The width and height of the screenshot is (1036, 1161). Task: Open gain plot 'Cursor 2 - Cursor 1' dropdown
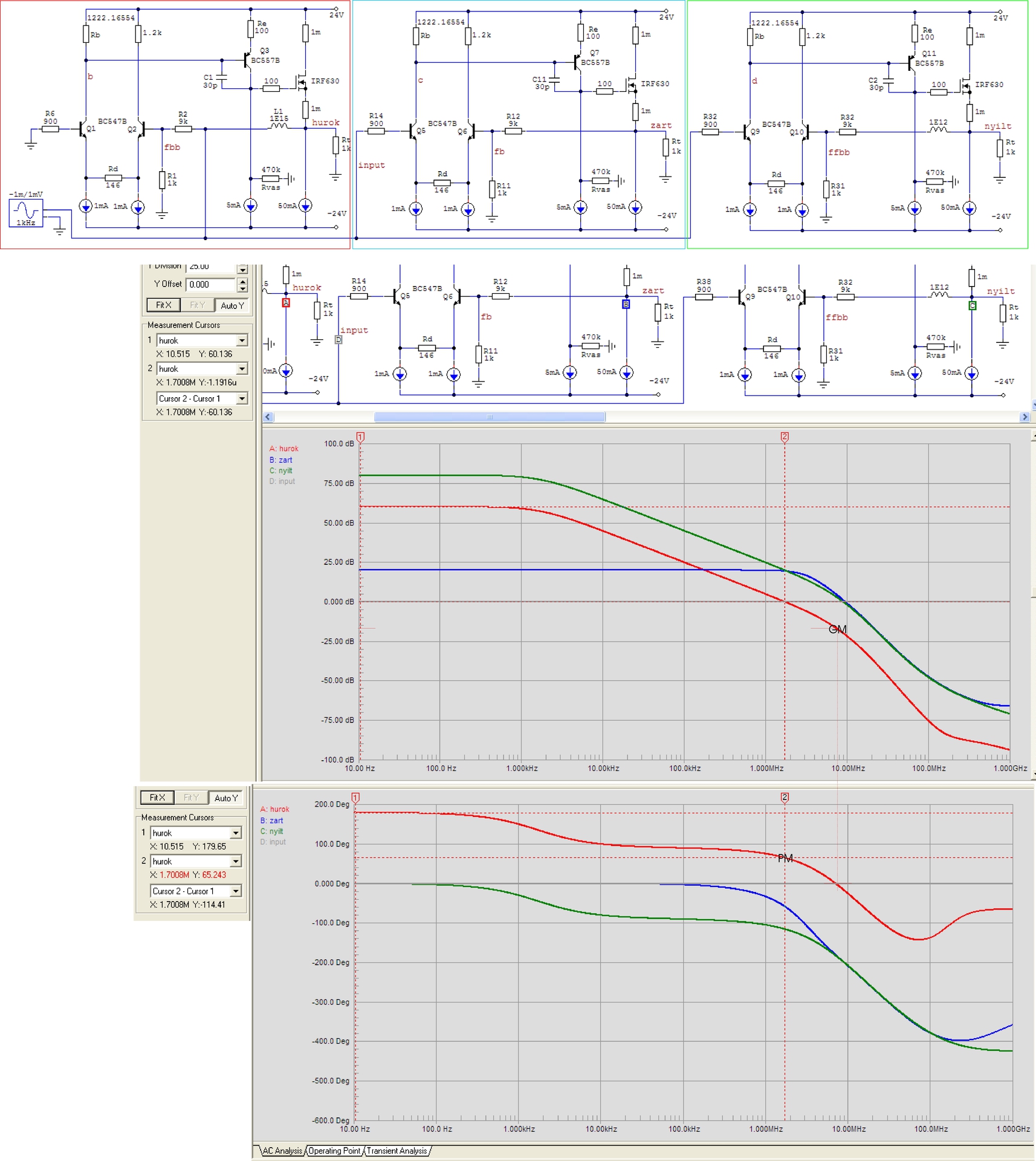(x=242, y=398)
